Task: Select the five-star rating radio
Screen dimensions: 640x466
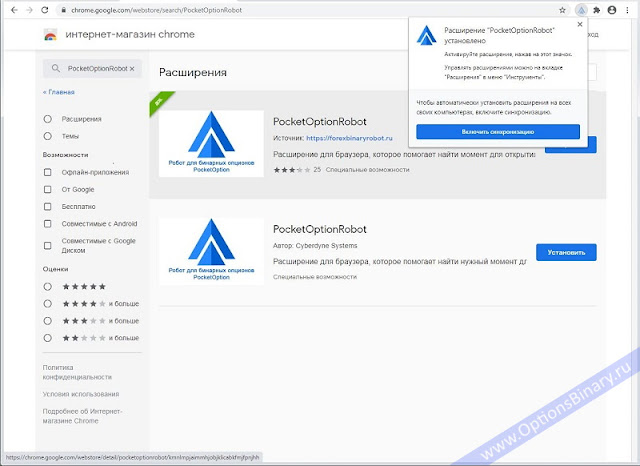Action: click(x=48, y=286)
